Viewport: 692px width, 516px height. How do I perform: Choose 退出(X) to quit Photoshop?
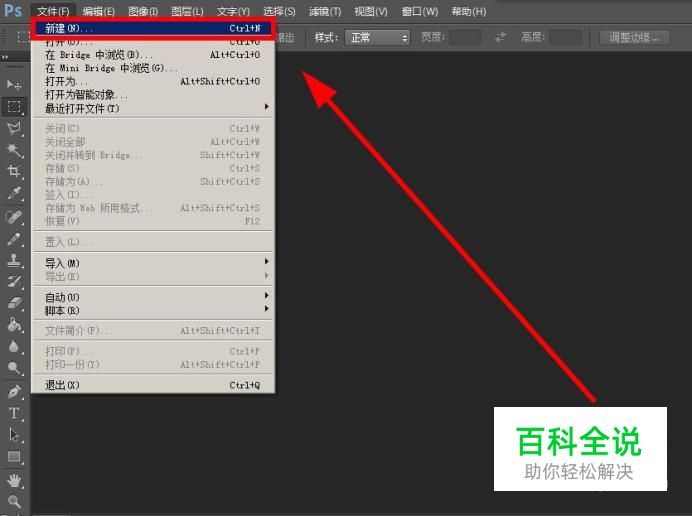(x=153, y=385)
